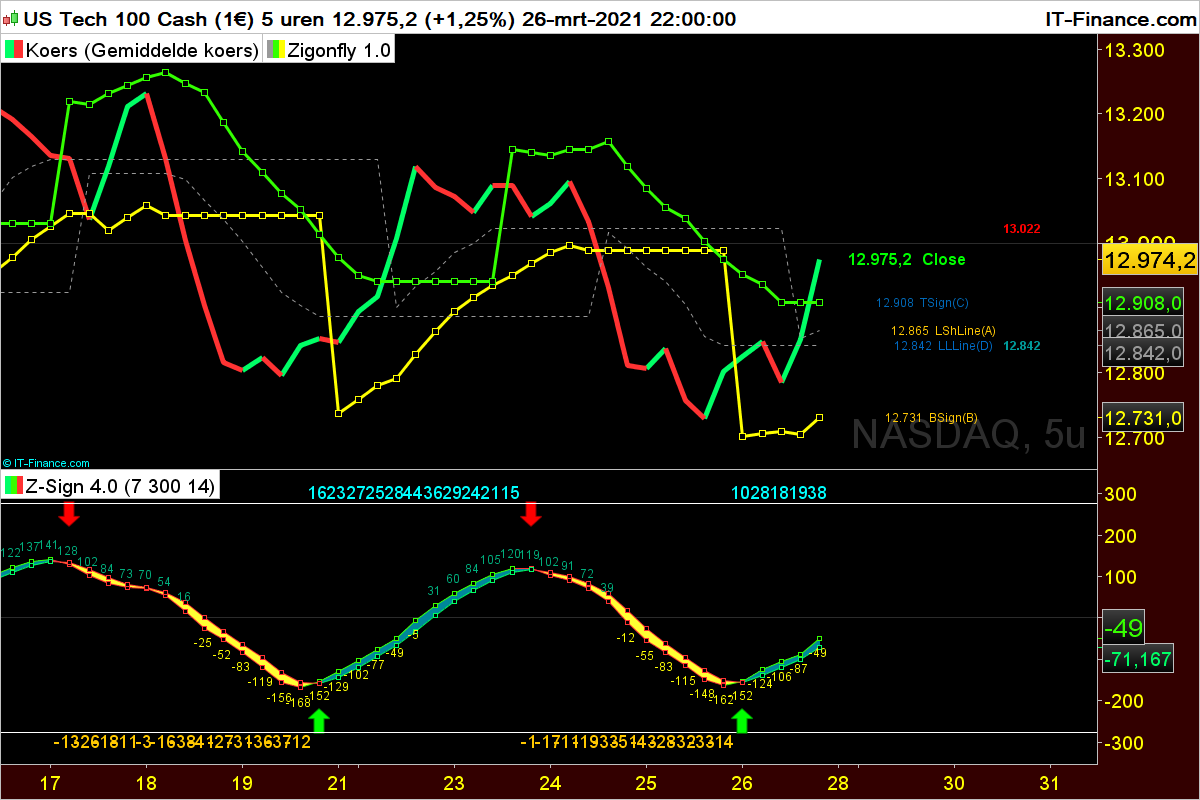This screenshot has width=1200, height=800.
Task: Click date 21 on the time axis
Action: pyautogui.click(x=338, y=782)
